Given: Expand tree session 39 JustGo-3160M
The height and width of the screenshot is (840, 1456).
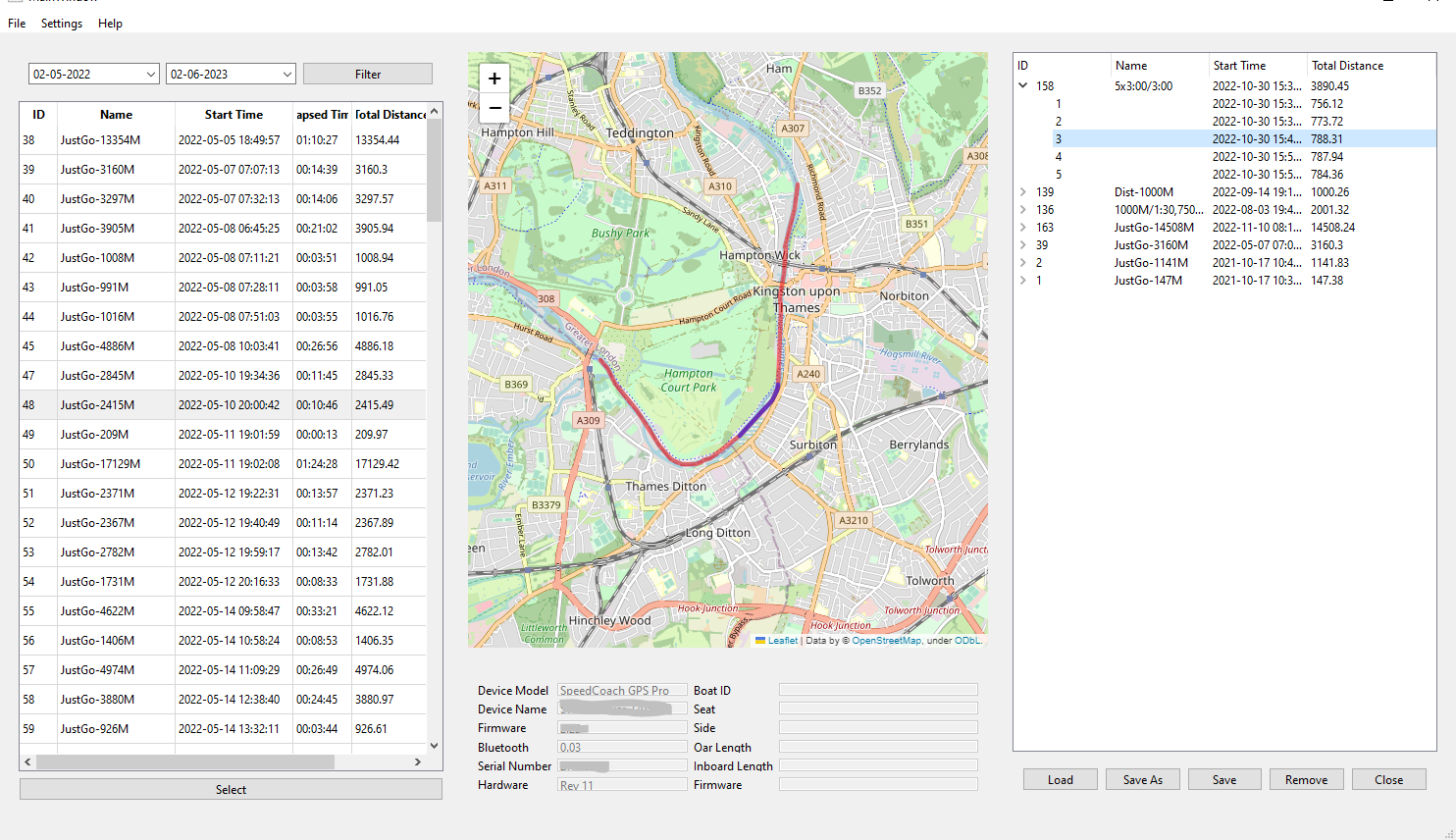Looking at the screenshot, I should (x=1023, y=244).
